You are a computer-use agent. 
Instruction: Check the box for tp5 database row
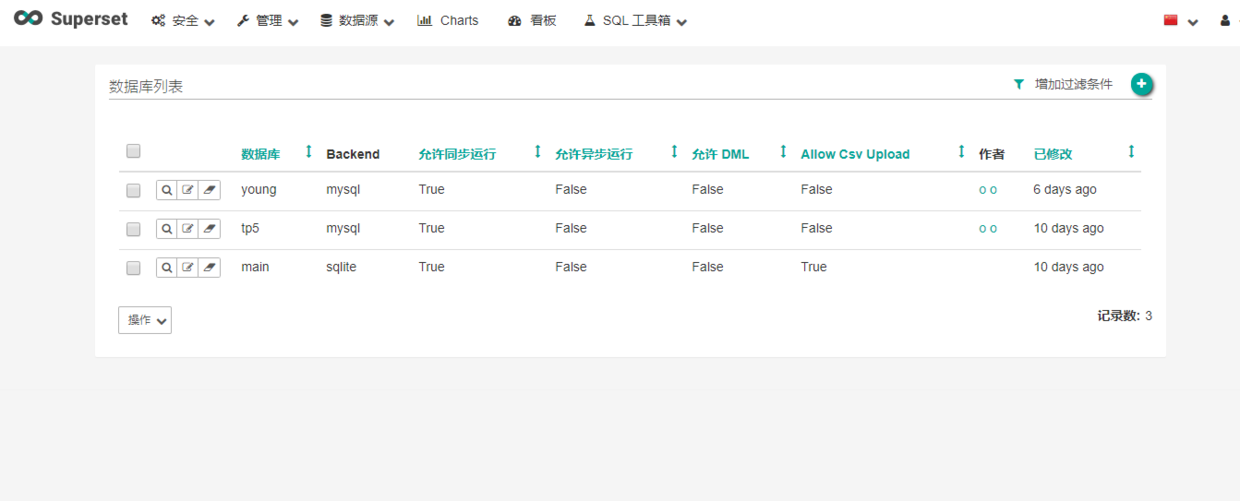(x=133, y=229)
